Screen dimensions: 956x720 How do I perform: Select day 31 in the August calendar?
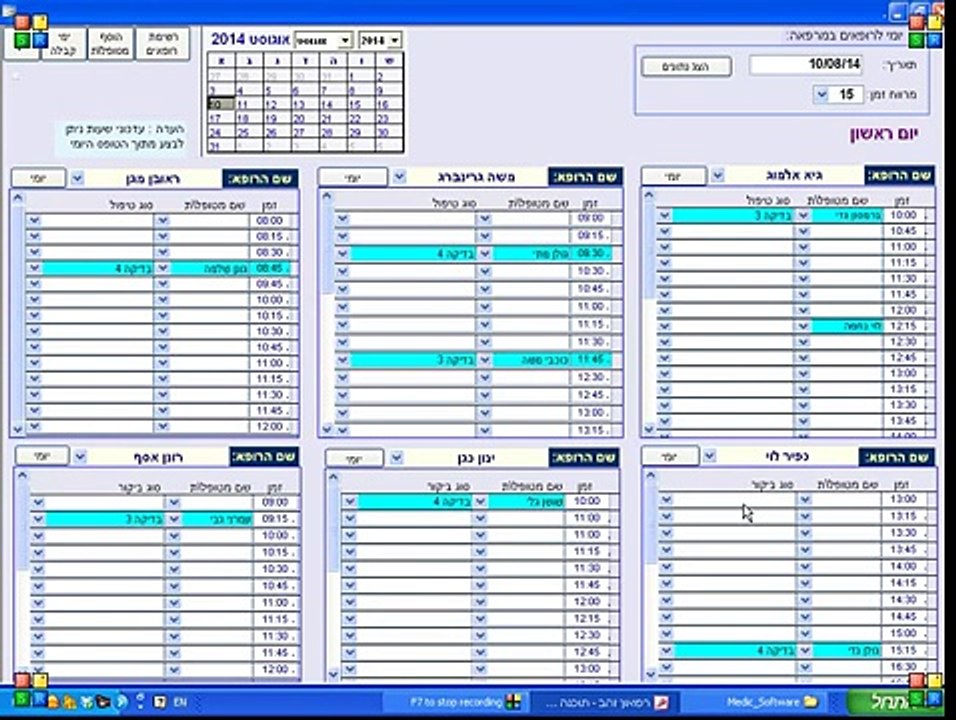[221, 146]
